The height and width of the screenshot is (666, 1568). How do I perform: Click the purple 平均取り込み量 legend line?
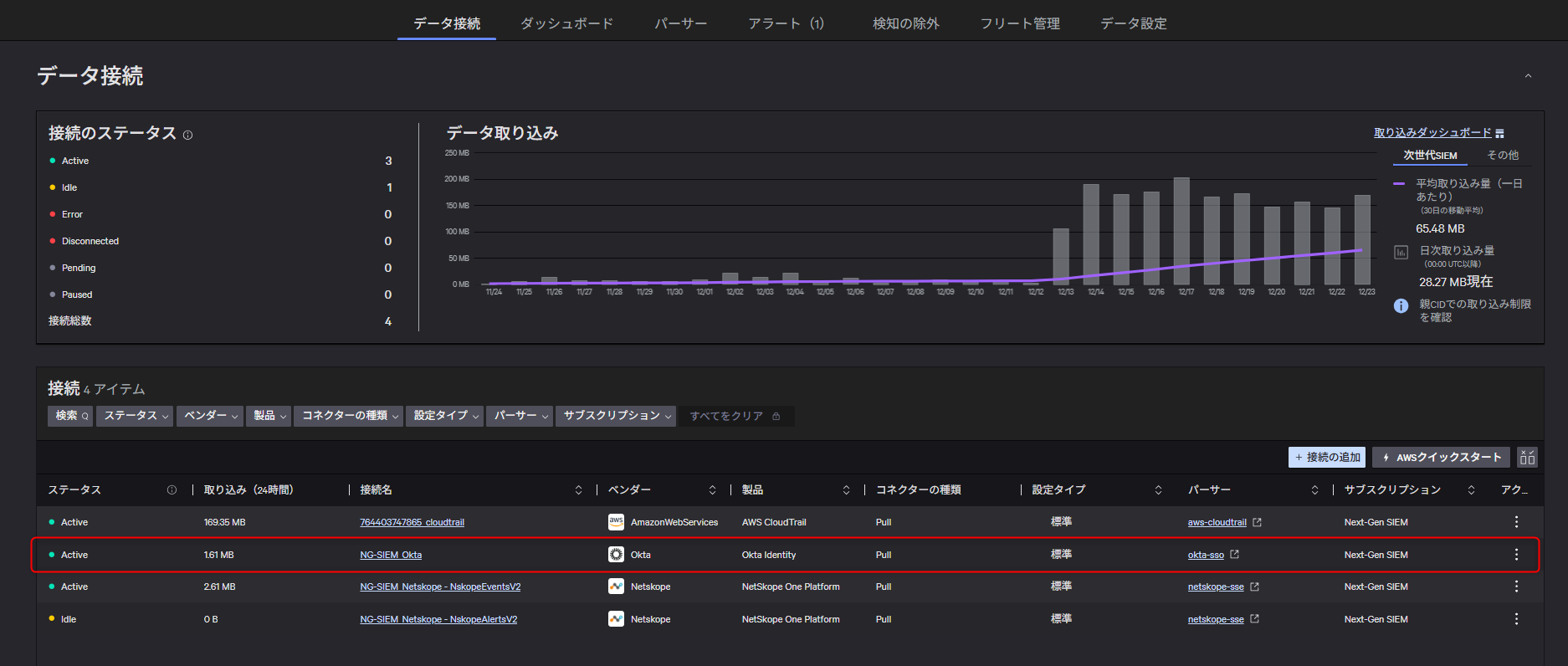(x=1399, y=183)
